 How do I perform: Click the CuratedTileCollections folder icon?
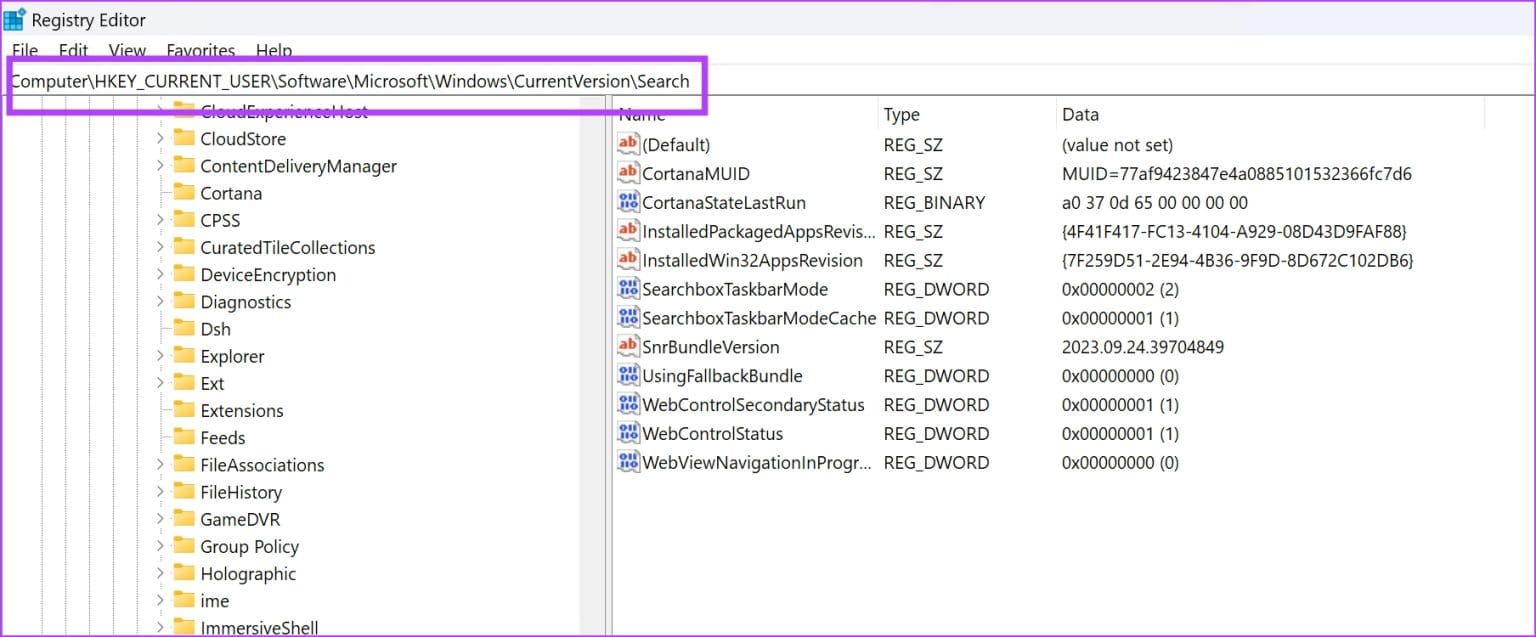pyautogui.click(x=183, y=247)
